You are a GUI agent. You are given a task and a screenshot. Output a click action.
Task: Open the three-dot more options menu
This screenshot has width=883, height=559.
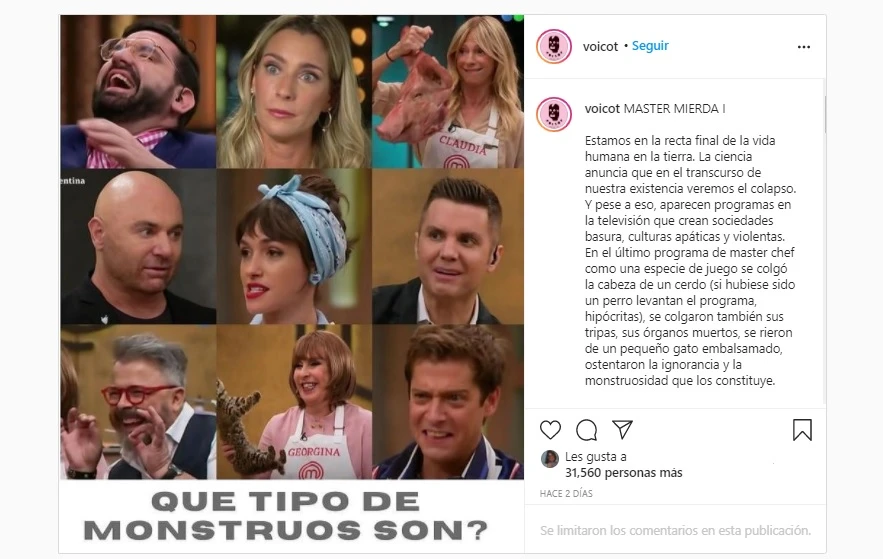(x=804, y=47)
